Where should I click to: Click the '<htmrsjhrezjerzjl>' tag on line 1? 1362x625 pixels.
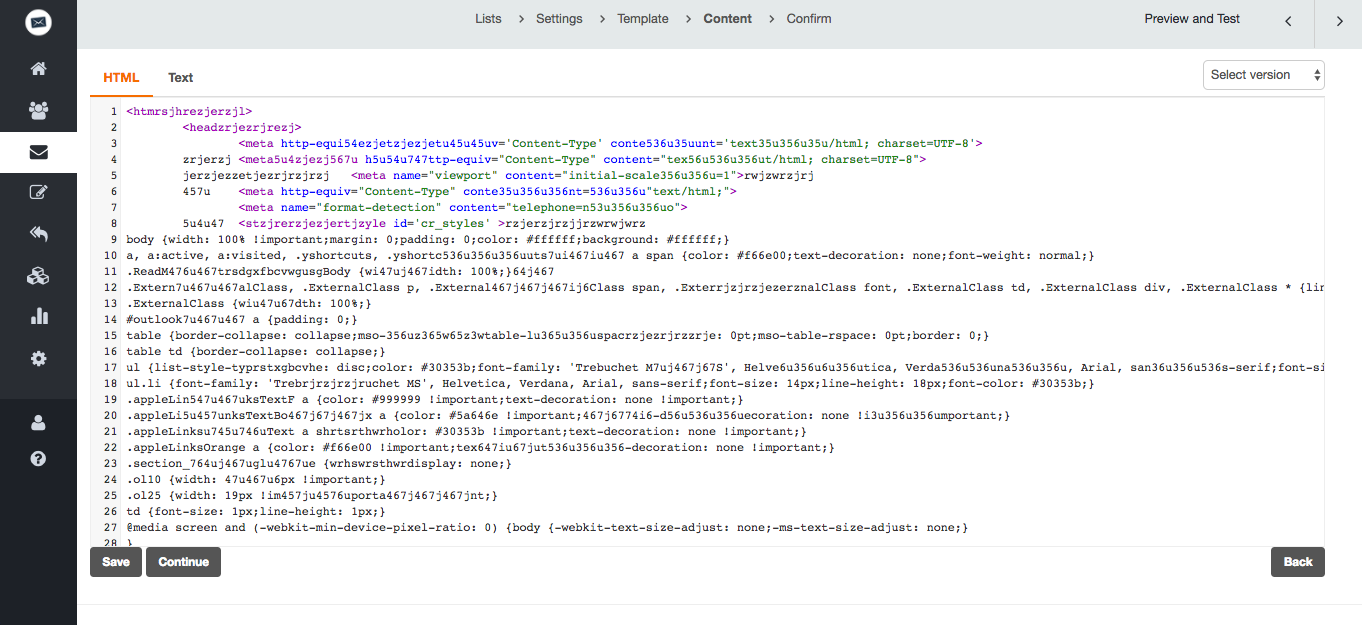coord(189,112)
